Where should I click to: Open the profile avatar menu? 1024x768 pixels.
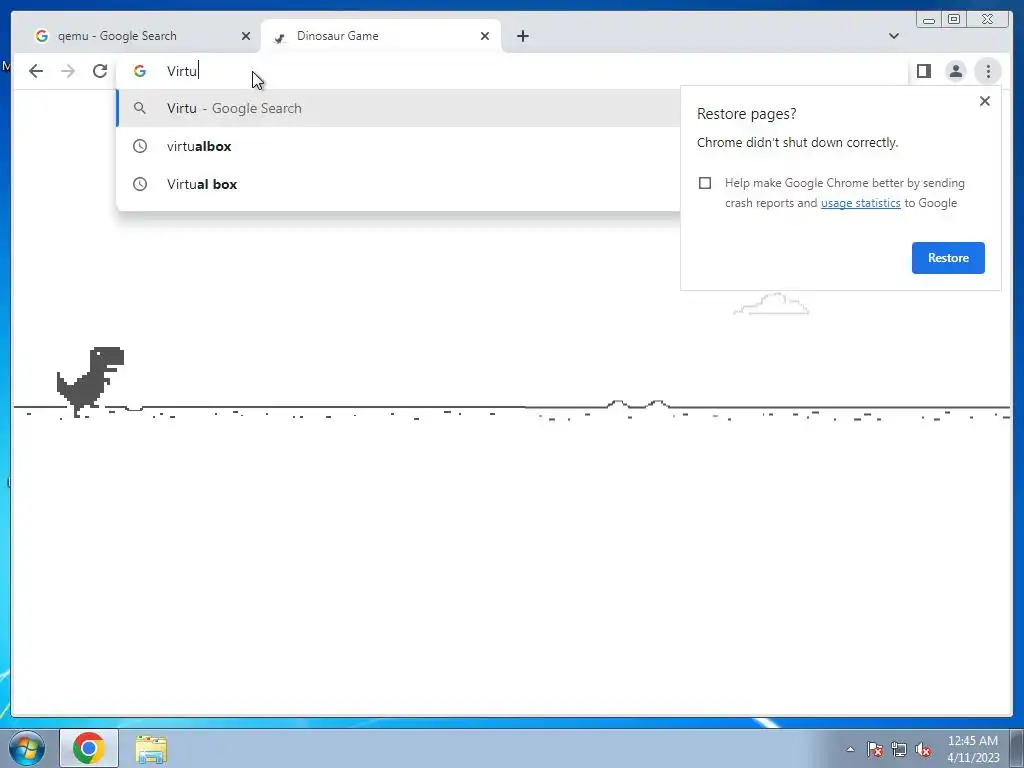click(x=955, y=71)
